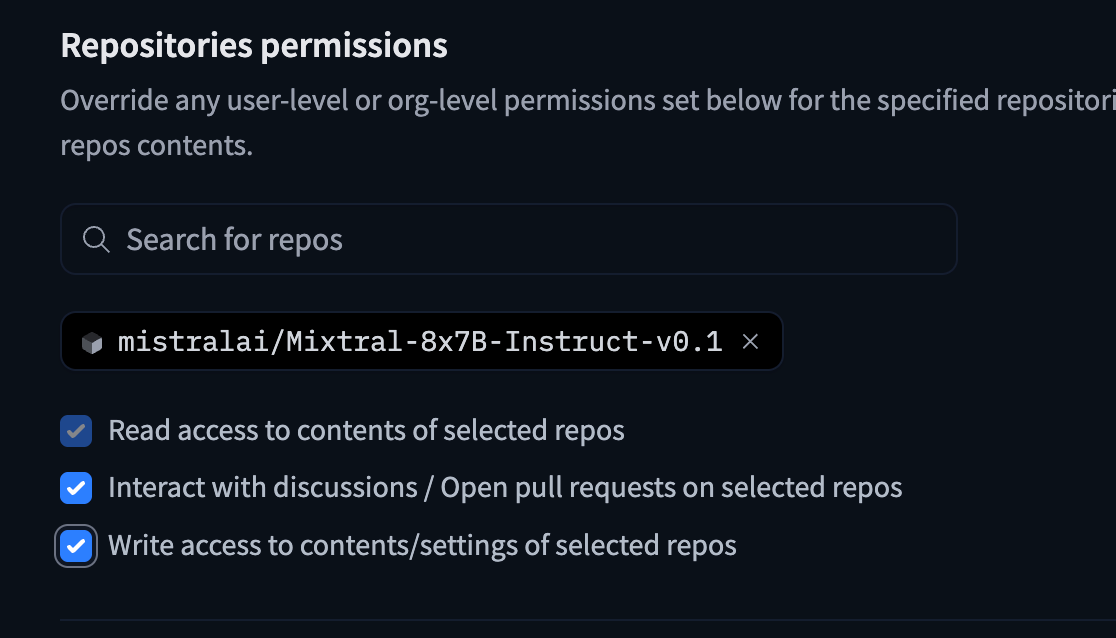1116x638 pixels.
Task: Click the magnifying glass search icon
Action: click(x=96, y=240)
